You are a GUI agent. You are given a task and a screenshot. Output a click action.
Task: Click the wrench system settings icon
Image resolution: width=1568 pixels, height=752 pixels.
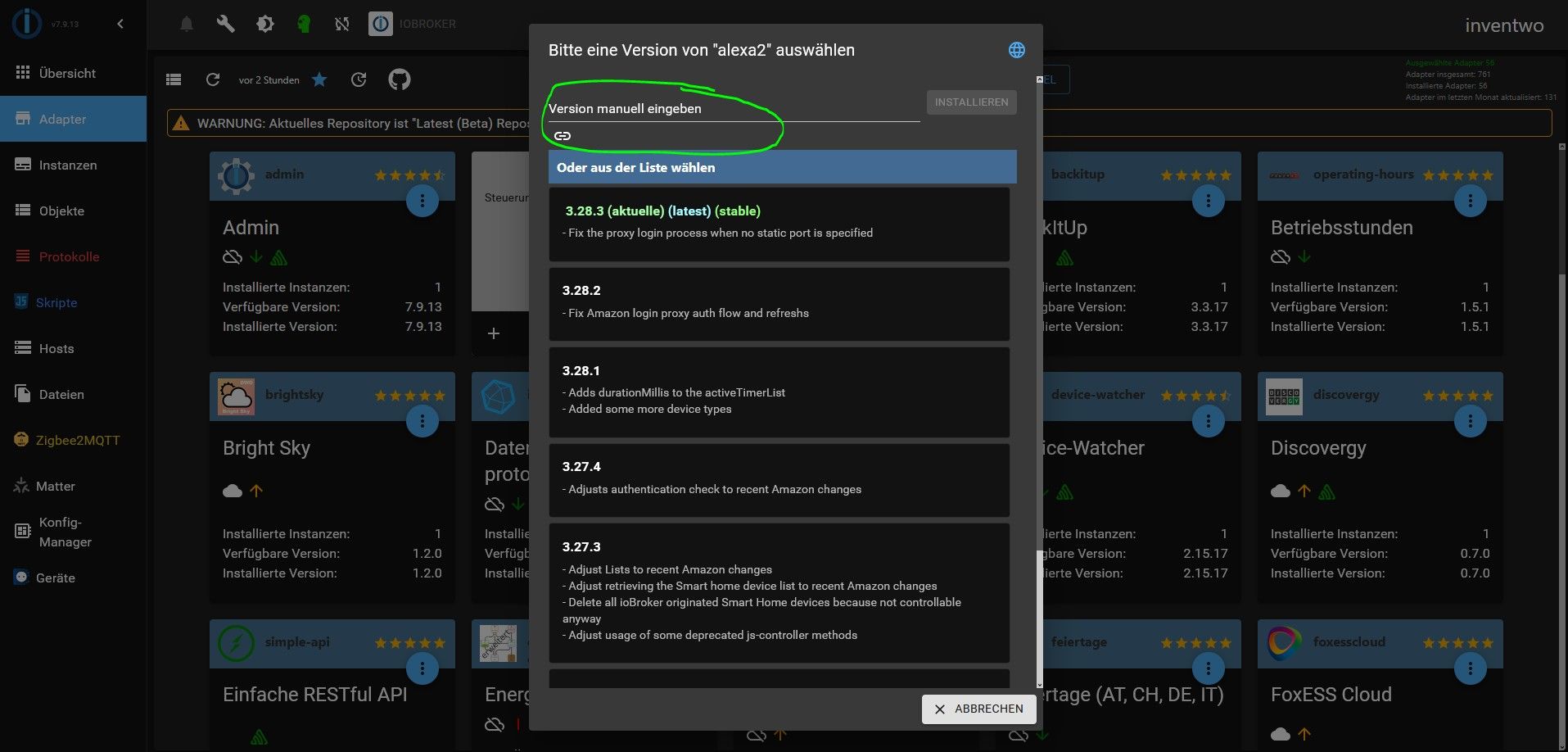coord(225,24)
